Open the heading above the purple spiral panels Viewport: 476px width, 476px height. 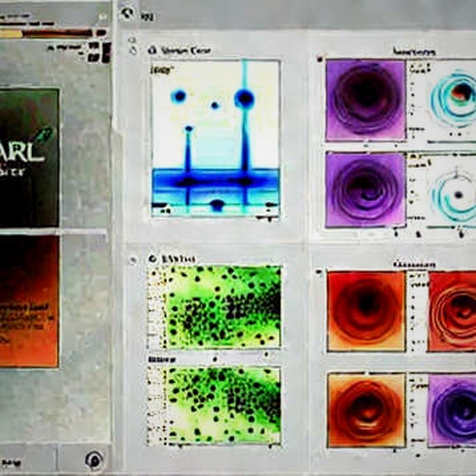pos(414,52)
